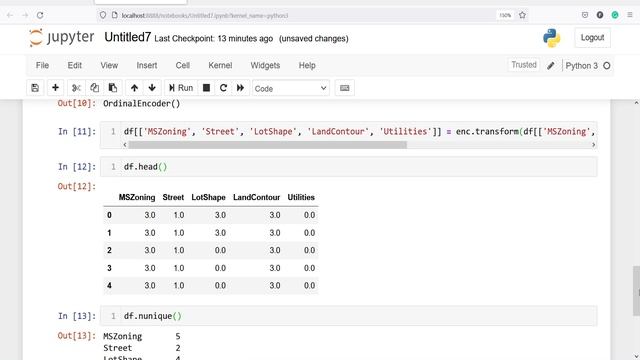Click the In [13] cell prompt
Image resolution: width=640 pixels, height=360 pixels.
[x=76, y=316]
